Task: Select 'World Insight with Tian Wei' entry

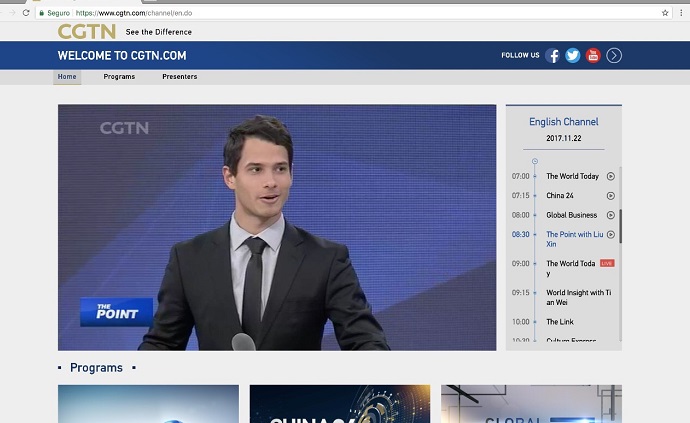Action: click(x=579, y=297)
